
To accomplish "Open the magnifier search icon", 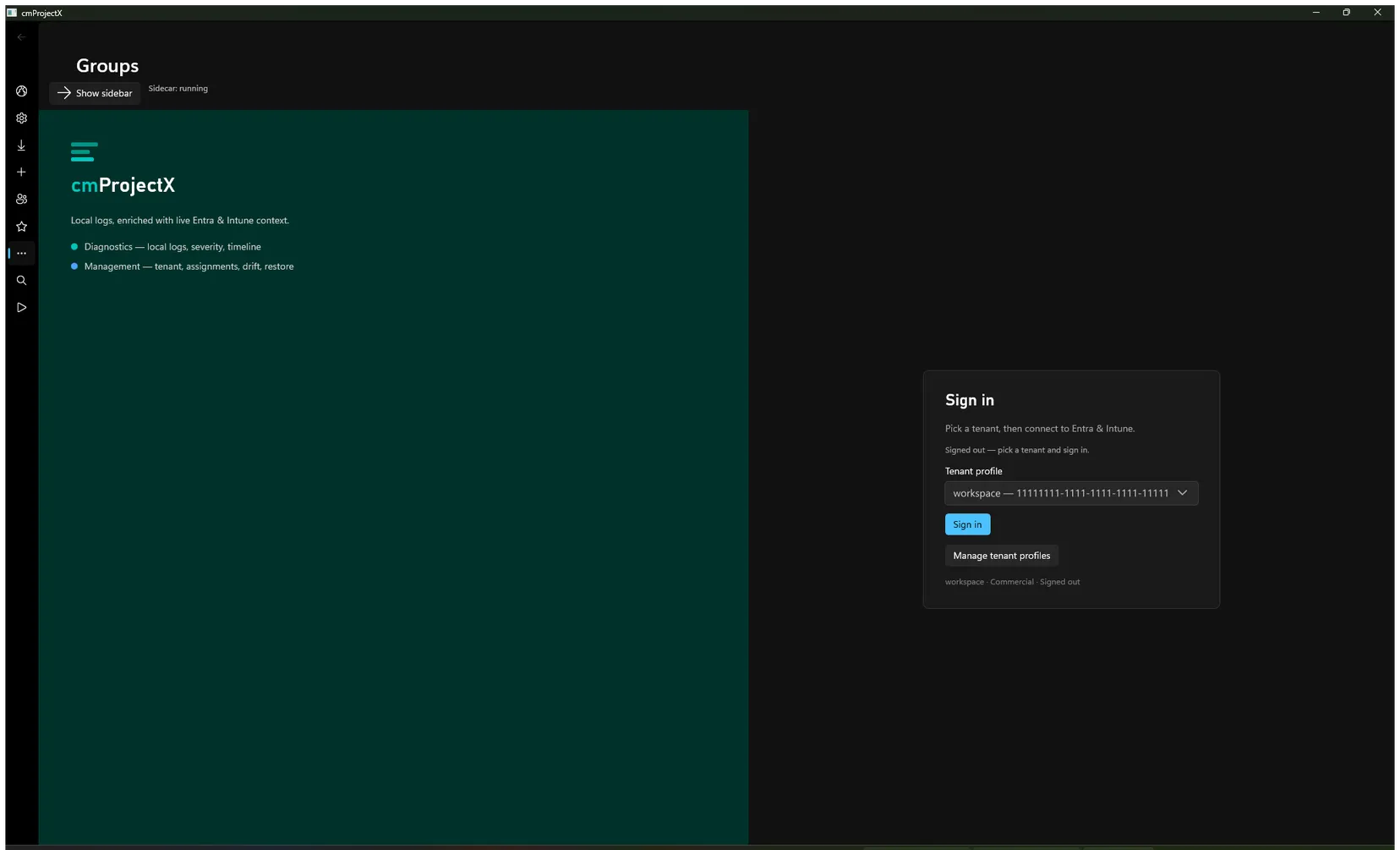I will tap(21, 281).
